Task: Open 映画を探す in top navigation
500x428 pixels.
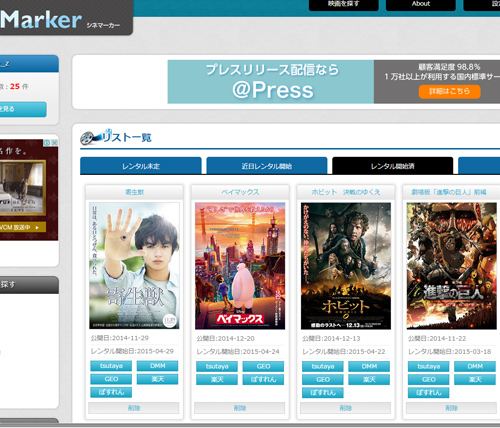Action: click(x=343, y=4)
